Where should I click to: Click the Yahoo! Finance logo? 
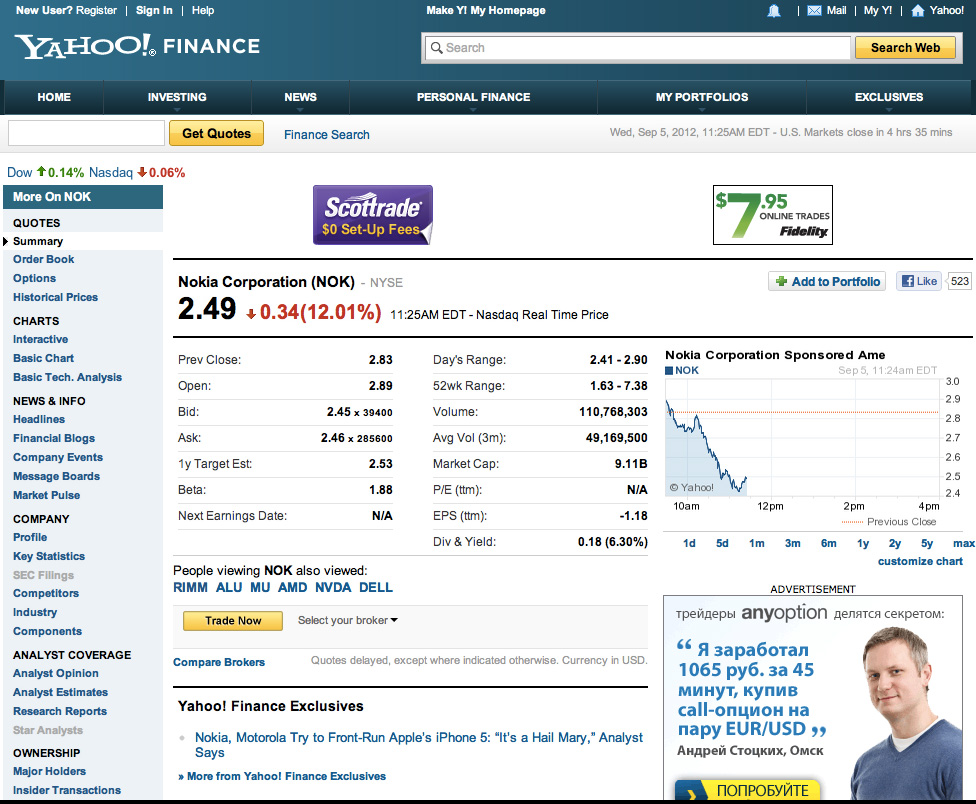coord(138,46)
